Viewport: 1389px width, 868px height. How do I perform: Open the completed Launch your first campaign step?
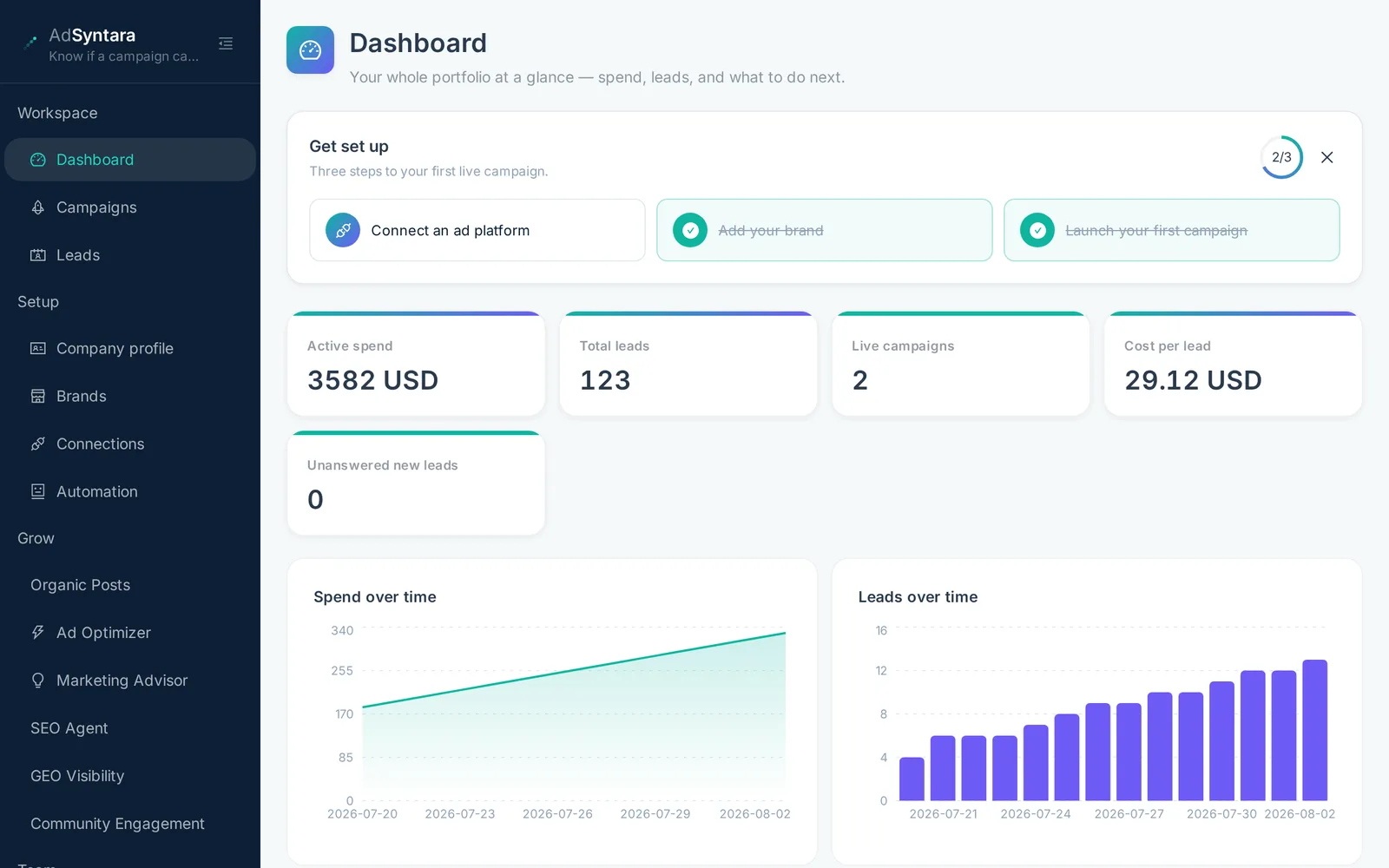[1172, 230]
